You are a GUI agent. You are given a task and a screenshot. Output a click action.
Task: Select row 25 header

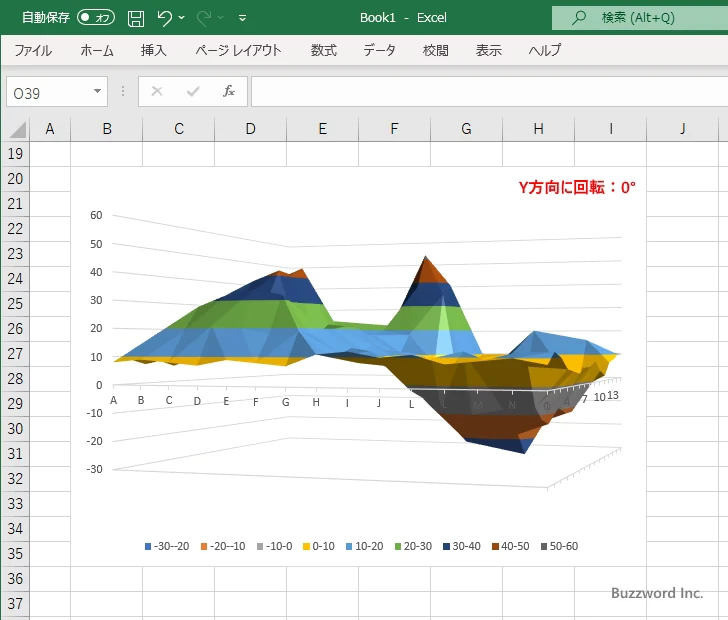pyautogui.click(x=15, y=304)
